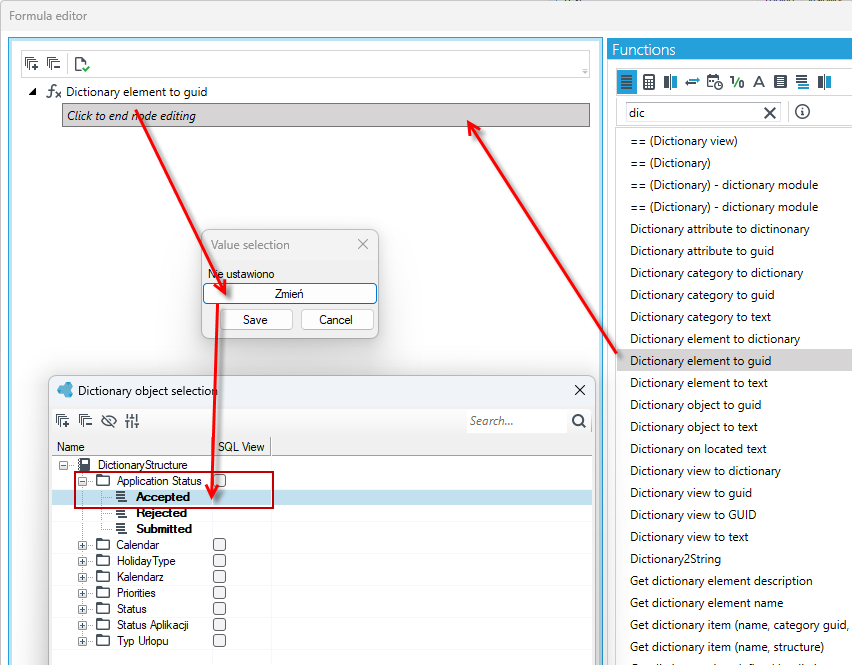This screenshot has width=852, height=665.
Task: Collapse the Application Status folder
Action: (82, 481)
